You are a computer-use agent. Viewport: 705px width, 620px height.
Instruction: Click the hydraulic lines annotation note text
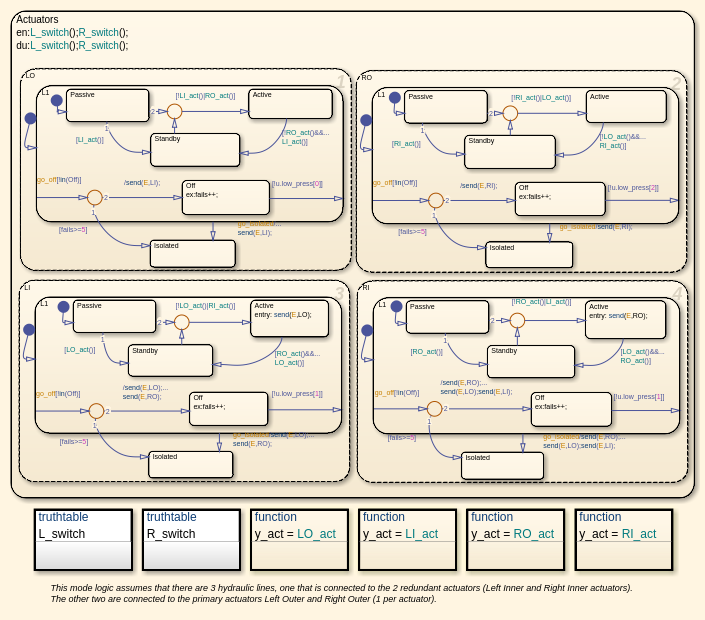pos(341,593)
